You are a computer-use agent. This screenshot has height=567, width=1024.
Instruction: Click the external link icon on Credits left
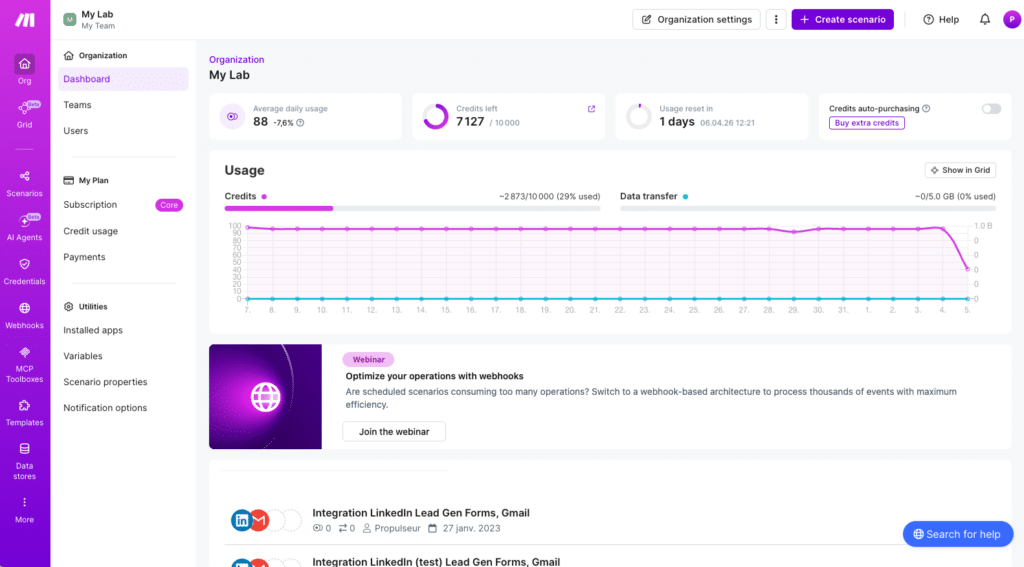[591, 109]
